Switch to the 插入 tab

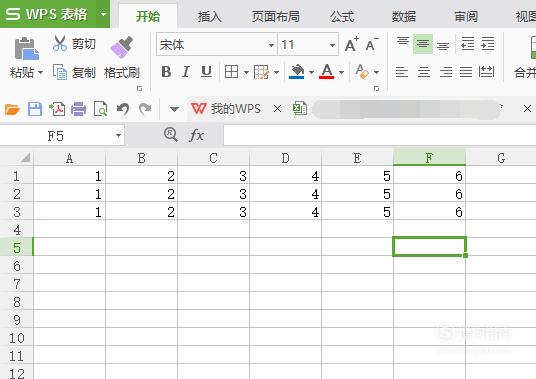click(209, 16)
